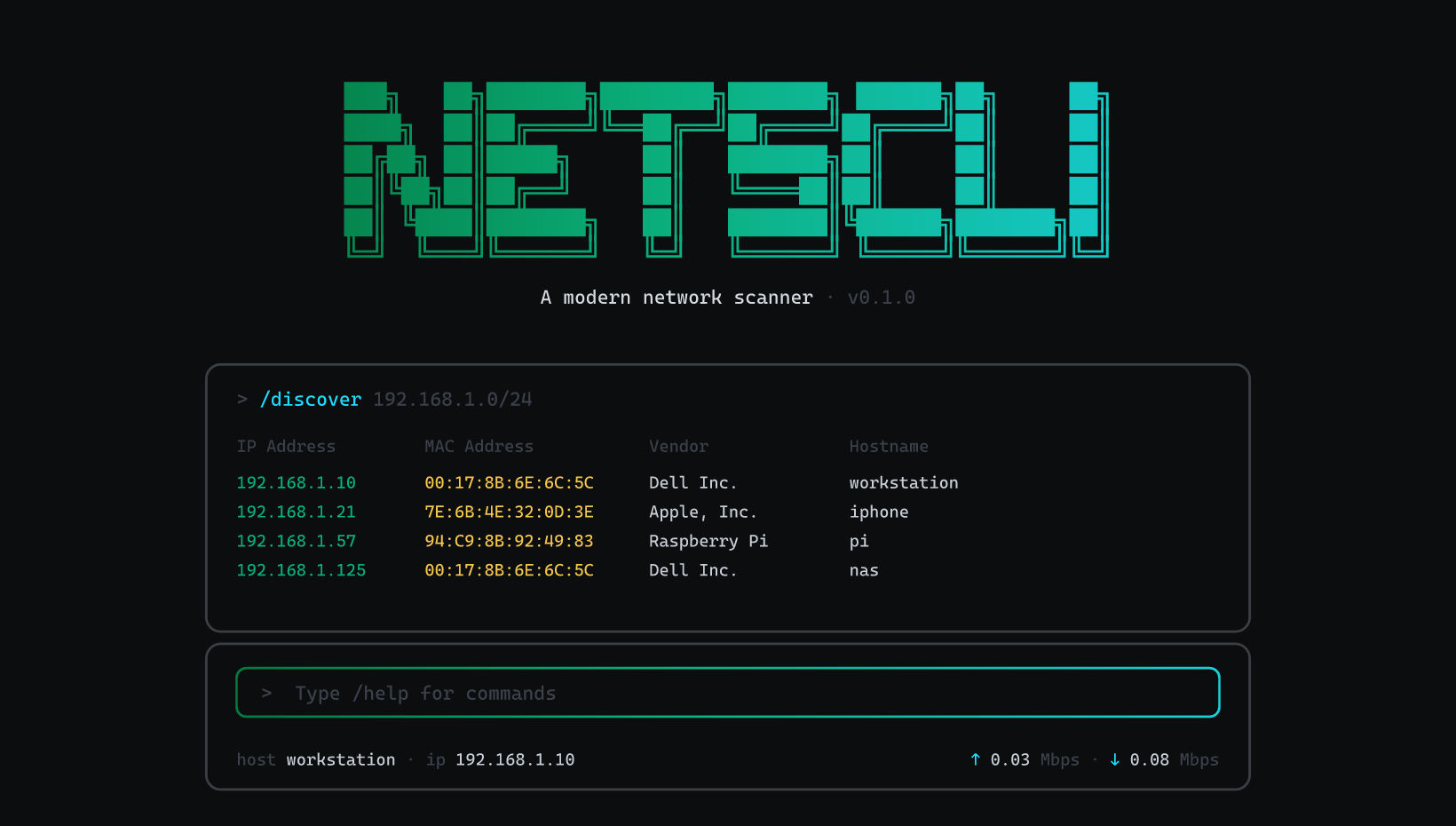Click vendor Dell Inc. in workstation row
The width and height of the screenshot is (1456, 826).
(x=693, y=483)
